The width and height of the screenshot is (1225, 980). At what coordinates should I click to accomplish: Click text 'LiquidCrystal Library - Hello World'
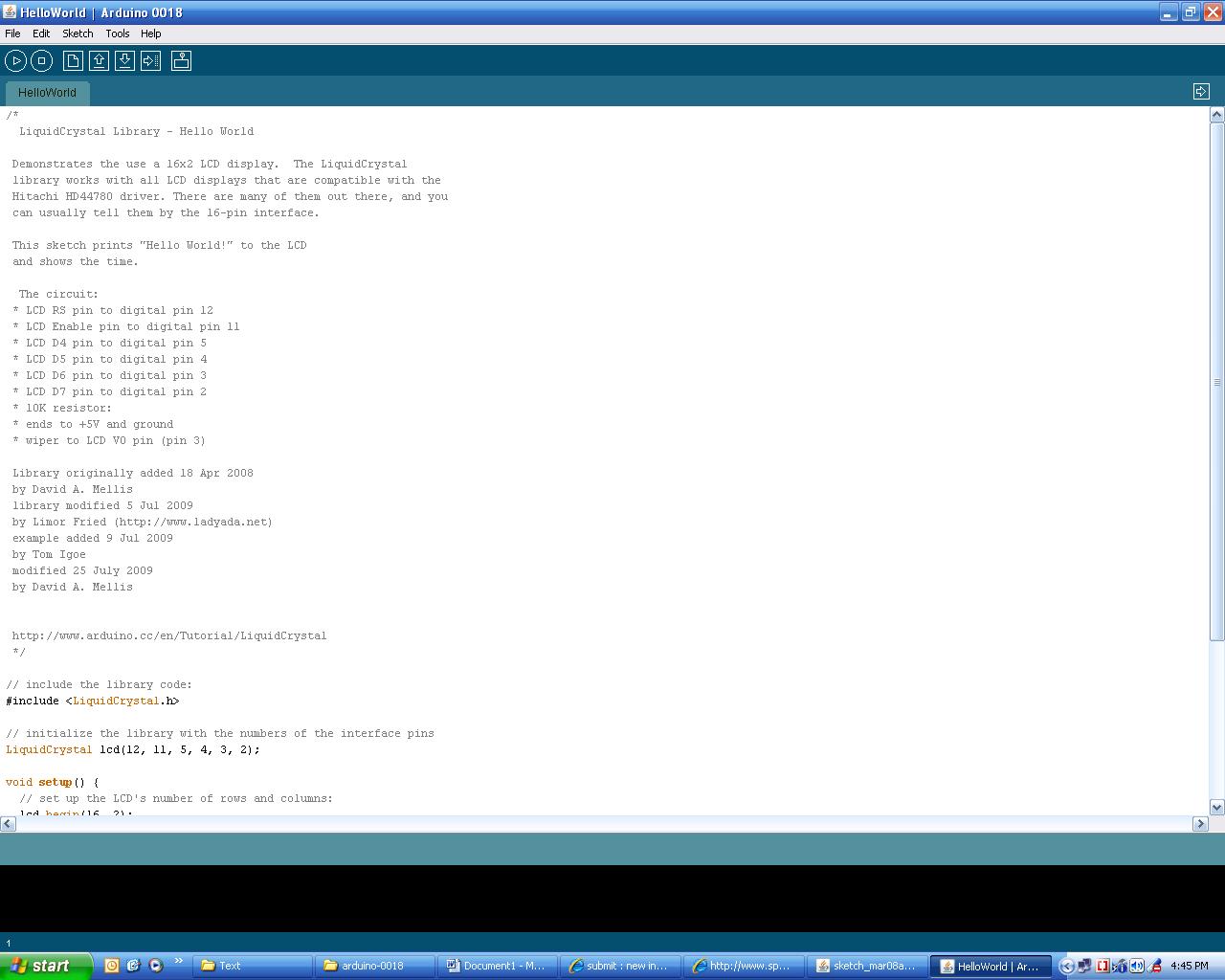point(136,131)
